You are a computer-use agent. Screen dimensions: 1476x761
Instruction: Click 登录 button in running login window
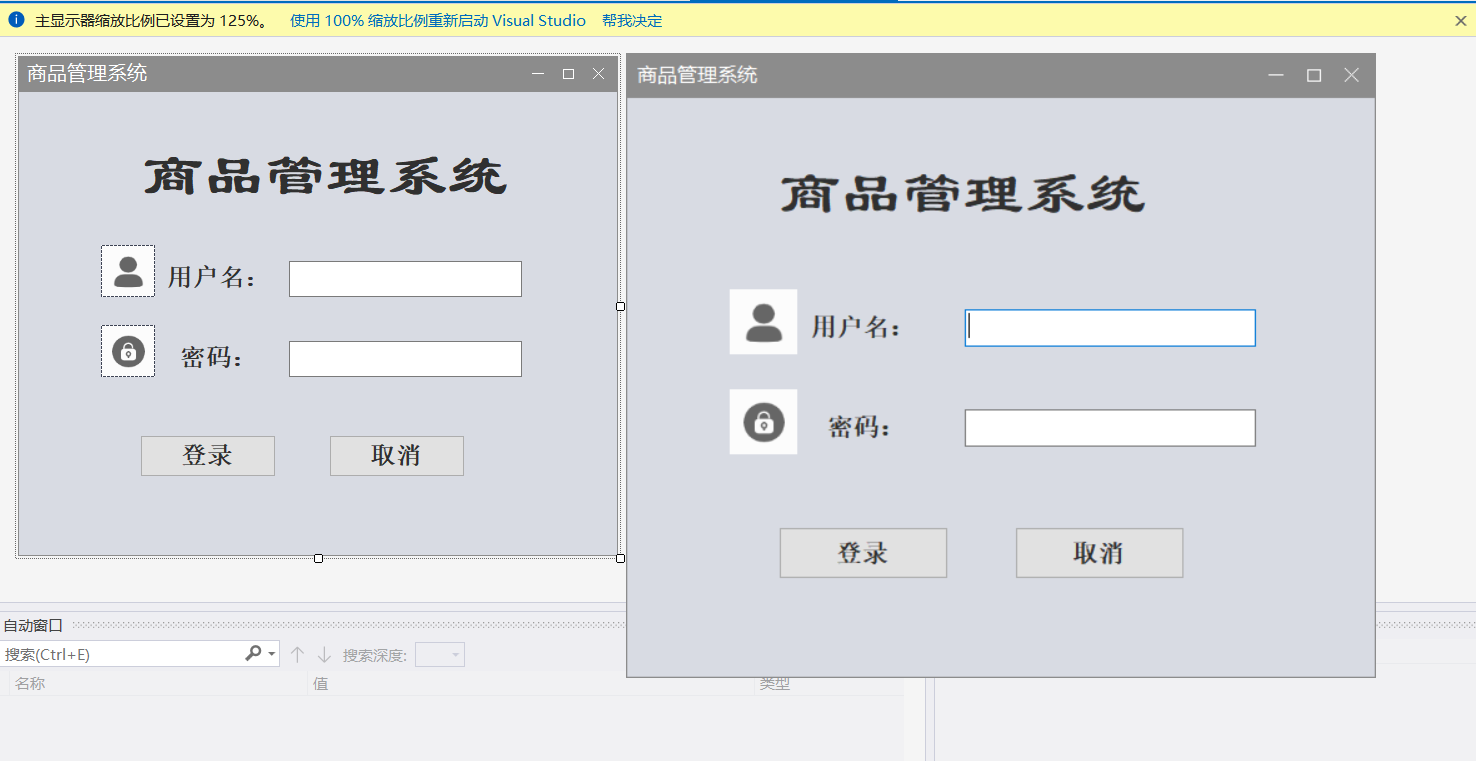click(863, 553)
